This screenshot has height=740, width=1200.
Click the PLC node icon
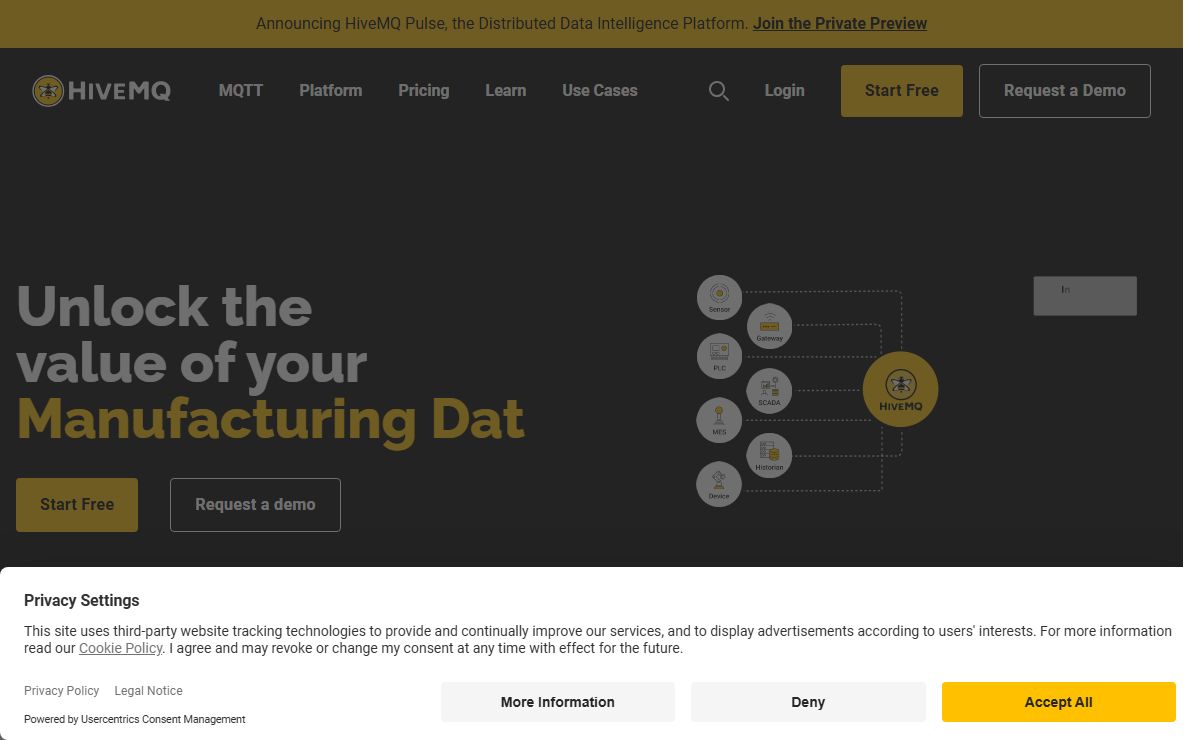(x=719, y=356)
